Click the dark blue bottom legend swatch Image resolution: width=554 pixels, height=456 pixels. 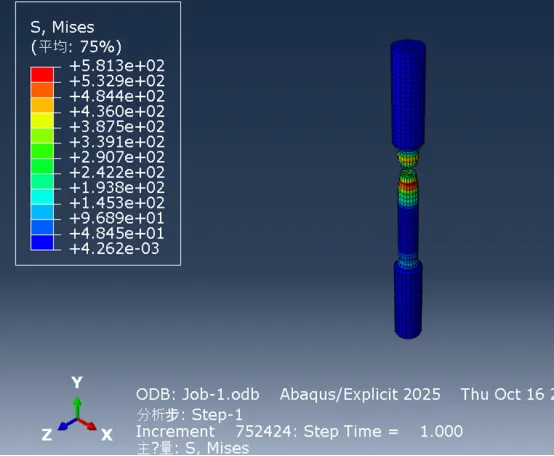pyautogui.click(x=42, y=243)
